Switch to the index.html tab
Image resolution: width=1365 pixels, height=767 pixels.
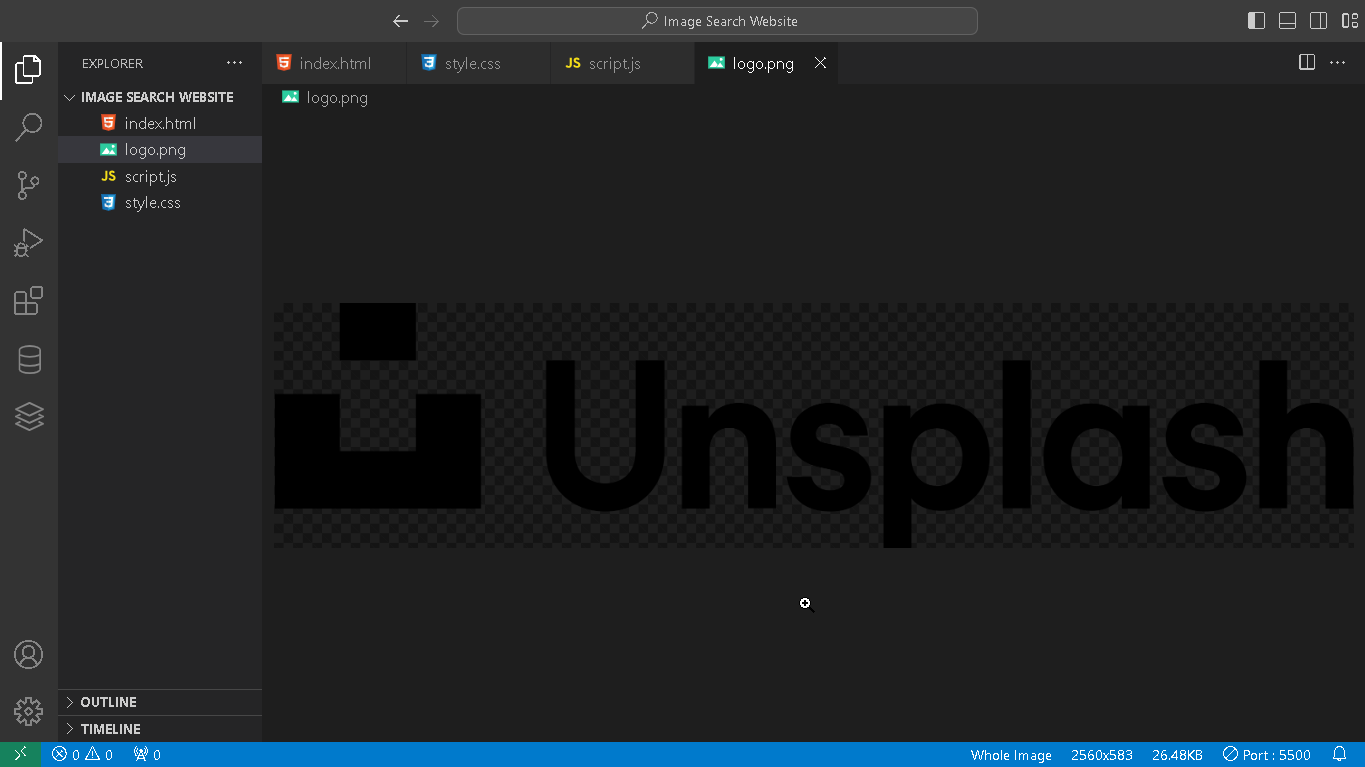334,63
